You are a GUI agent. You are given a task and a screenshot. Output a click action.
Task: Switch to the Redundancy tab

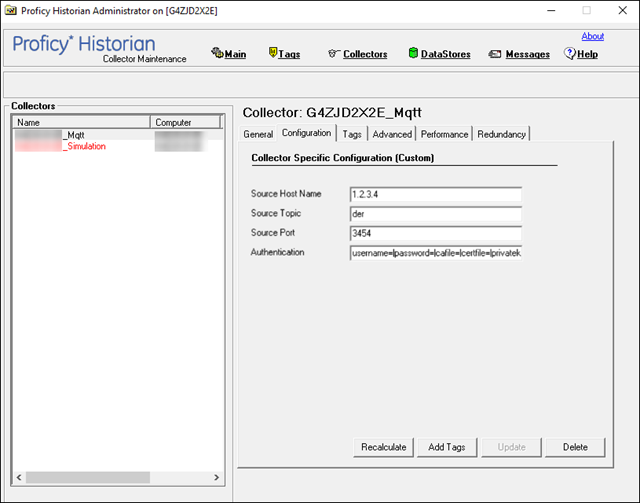501,134
